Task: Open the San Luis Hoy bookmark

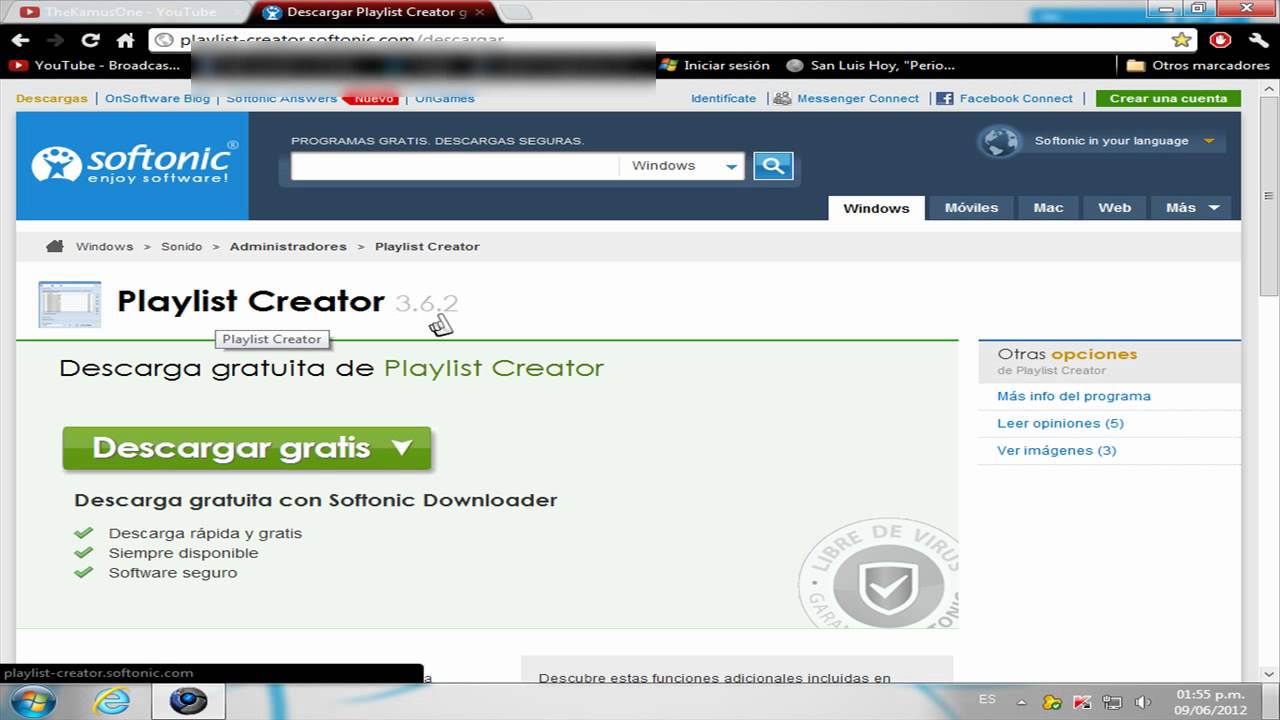Action: (872, 65)
